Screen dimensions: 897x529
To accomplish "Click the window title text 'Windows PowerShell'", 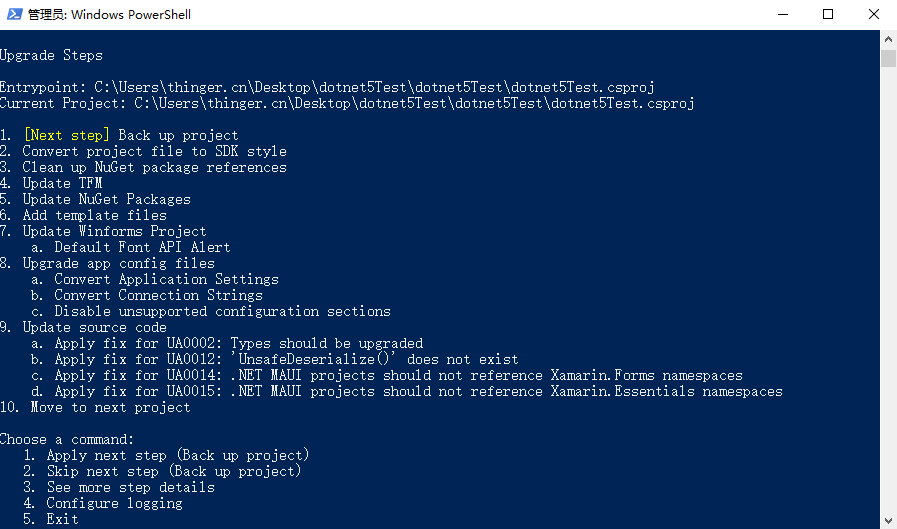I will pos(130,15).
